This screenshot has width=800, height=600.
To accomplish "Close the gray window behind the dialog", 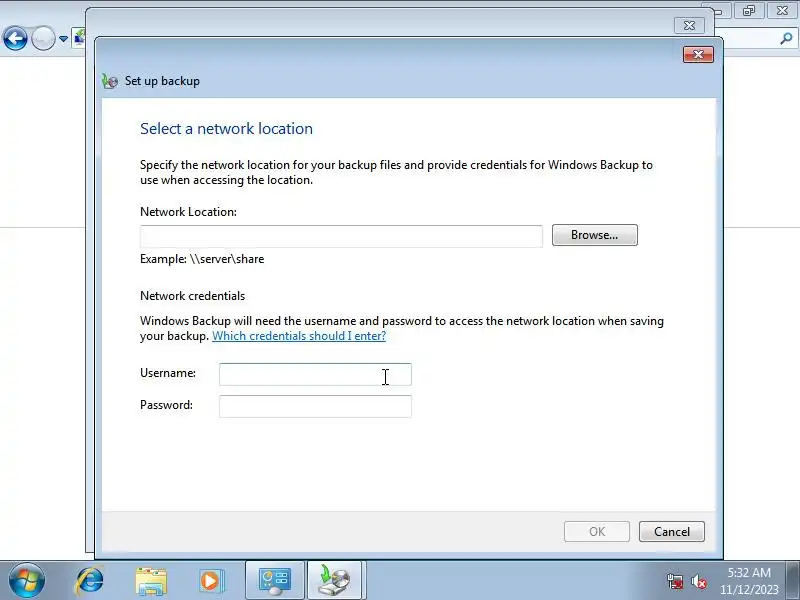I will pos(689,26).
